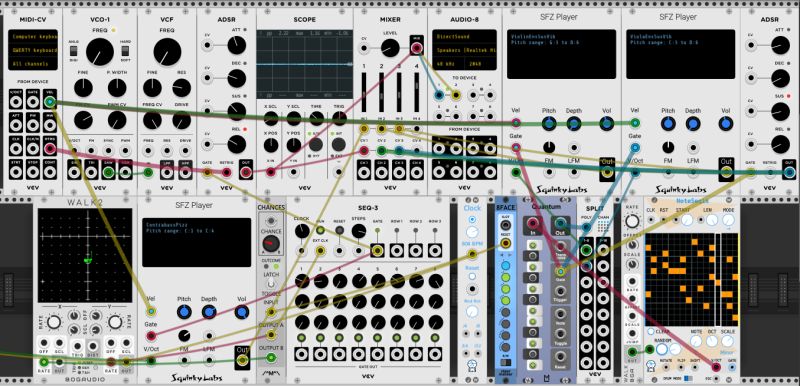
Task: Toggle the CHANCES LATCH/TOGGLE switch
Action: coord(271,284)
